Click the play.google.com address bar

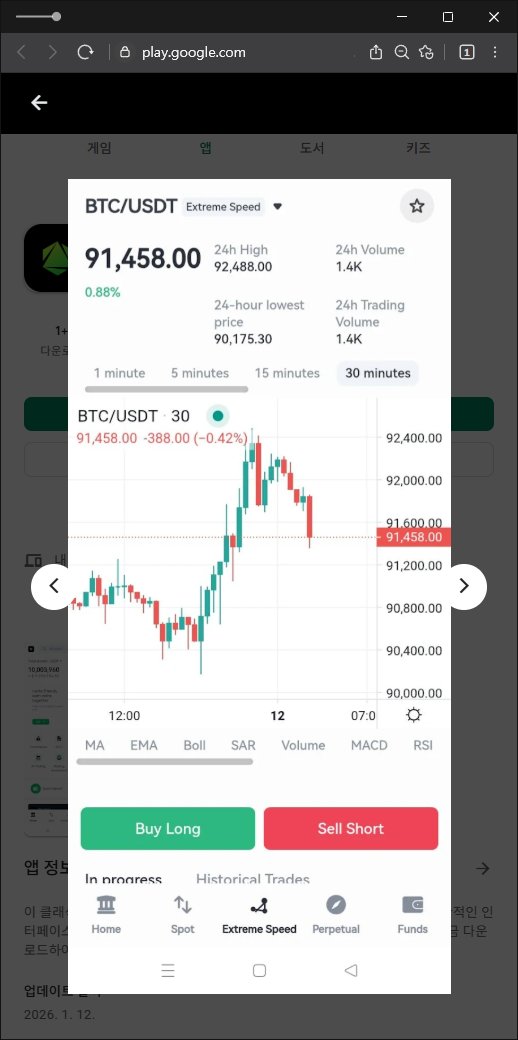pyautogui.click(x=194, y=52)
